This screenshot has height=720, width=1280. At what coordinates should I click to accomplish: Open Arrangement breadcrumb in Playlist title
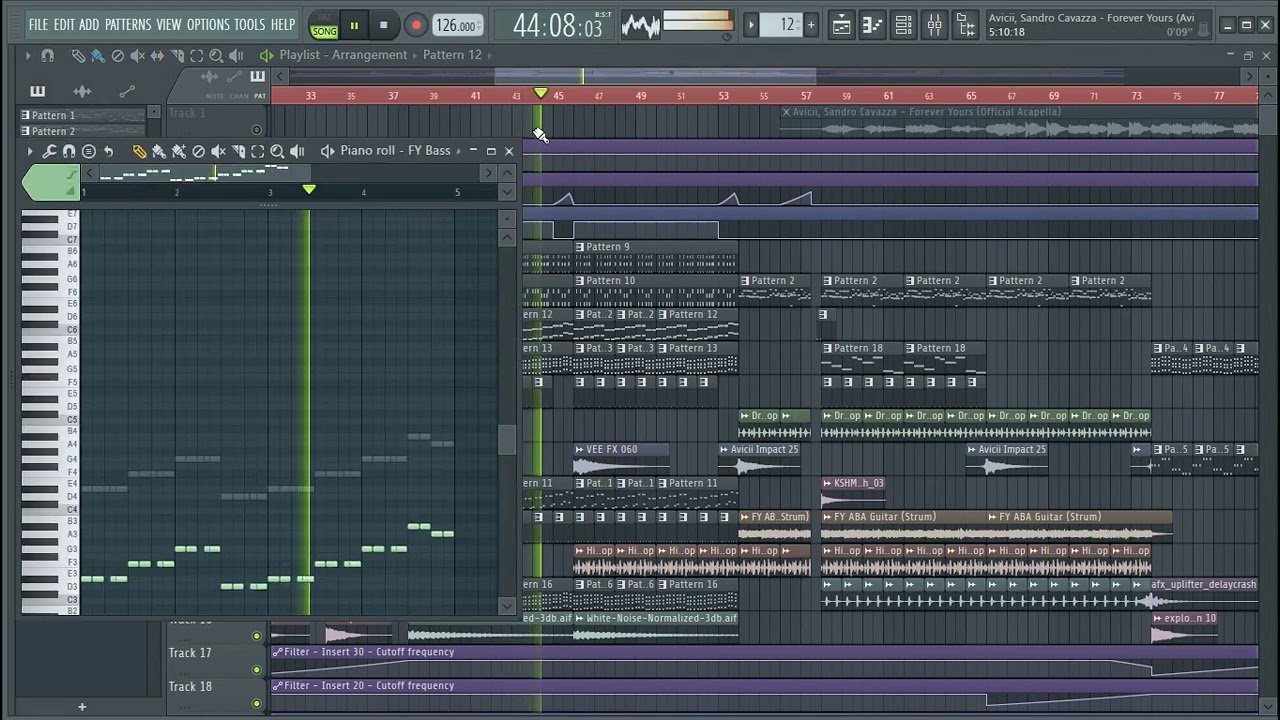[370, 55]
